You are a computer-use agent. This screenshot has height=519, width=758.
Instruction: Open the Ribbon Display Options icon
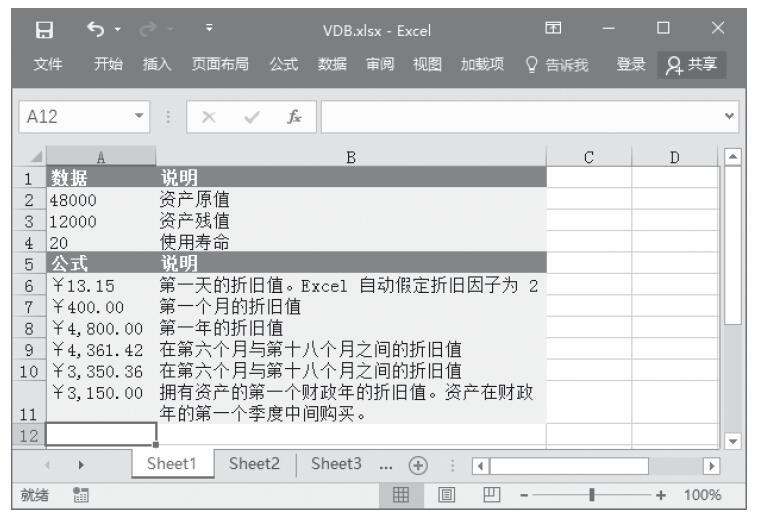(x=551, y=30)
